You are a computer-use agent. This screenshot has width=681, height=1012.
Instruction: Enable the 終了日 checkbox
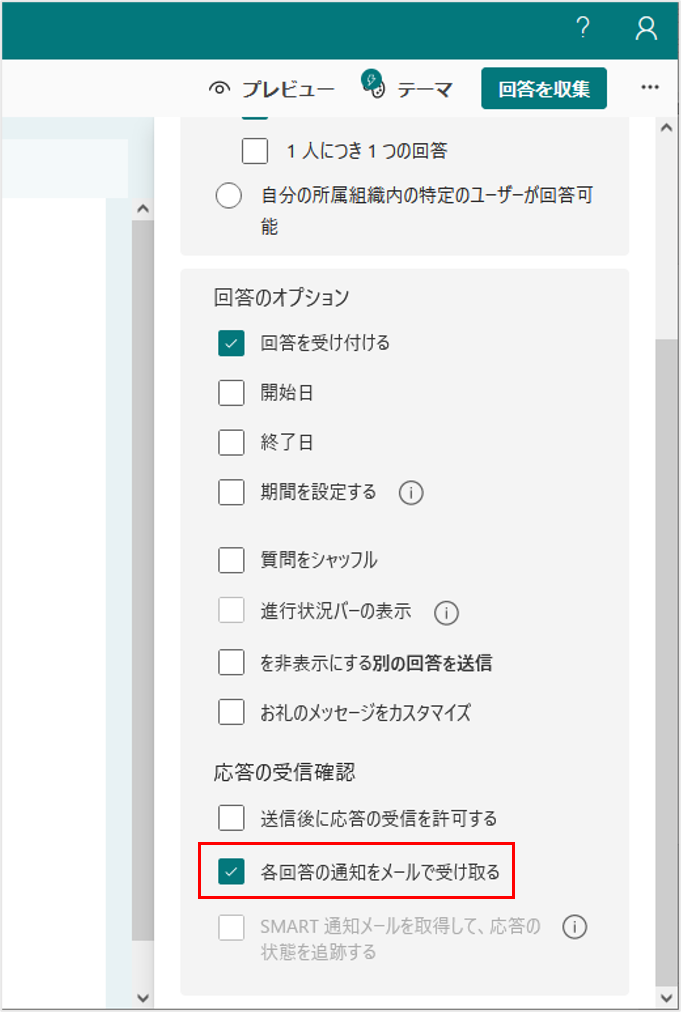click(232, 442)
